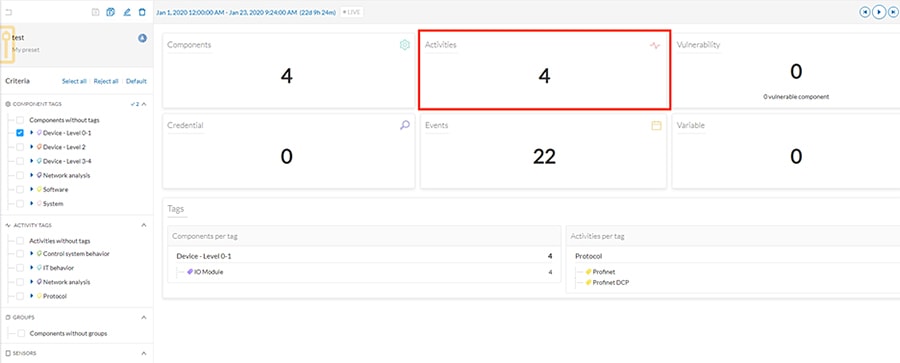Check the Software checkbox
This screenshot has height=363, width=900.
click(20, 189)
